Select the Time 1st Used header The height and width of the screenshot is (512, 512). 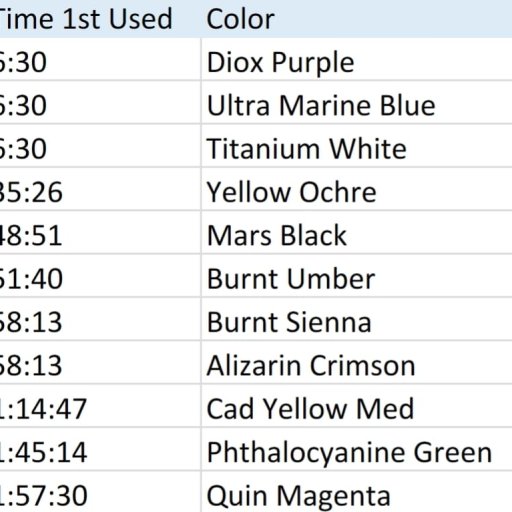(x=100, y=19)
